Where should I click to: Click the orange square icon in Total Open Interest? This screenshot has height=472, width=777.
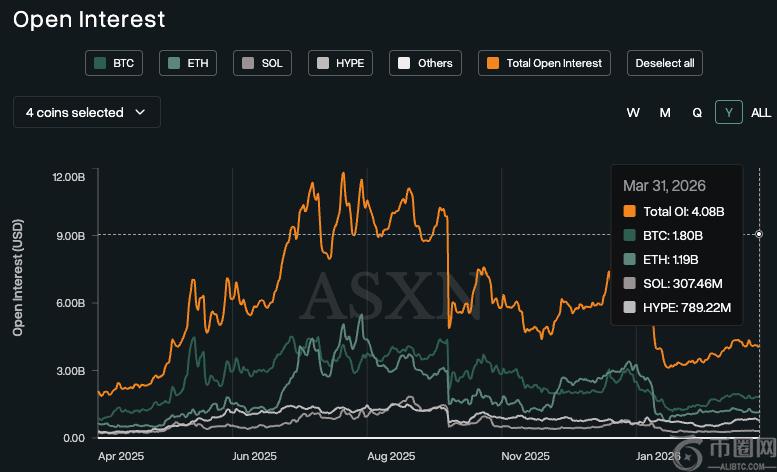coord(493,63)
